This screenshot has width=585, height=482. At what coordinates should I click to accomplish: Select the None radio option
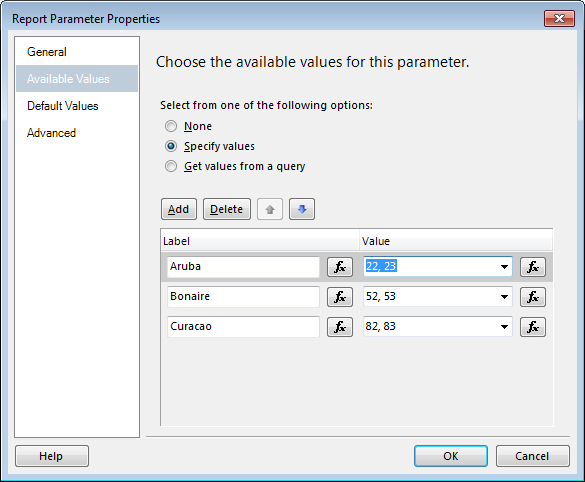[171, 126]
